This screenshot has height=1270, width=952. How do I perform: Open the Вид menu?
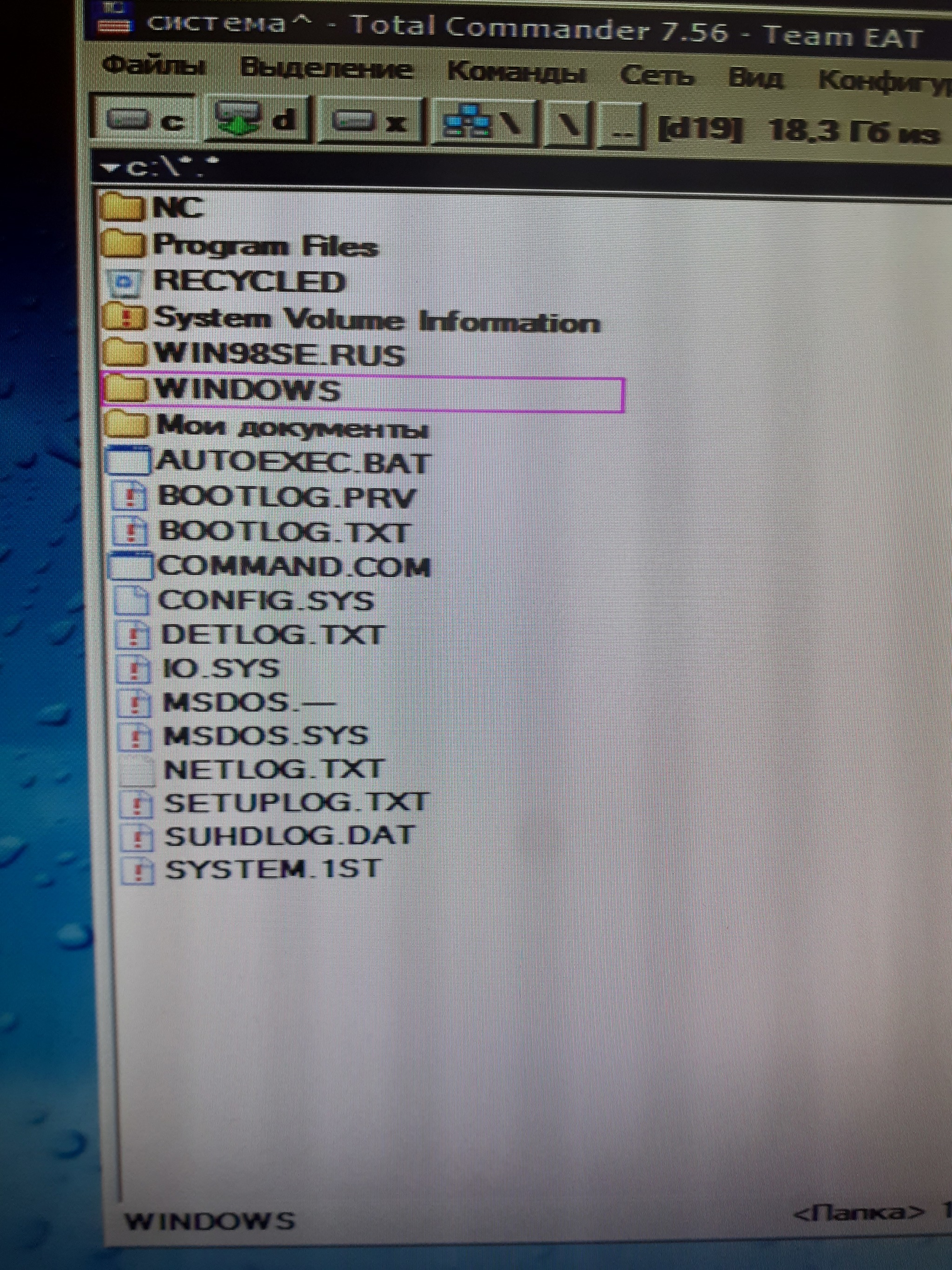756,78
